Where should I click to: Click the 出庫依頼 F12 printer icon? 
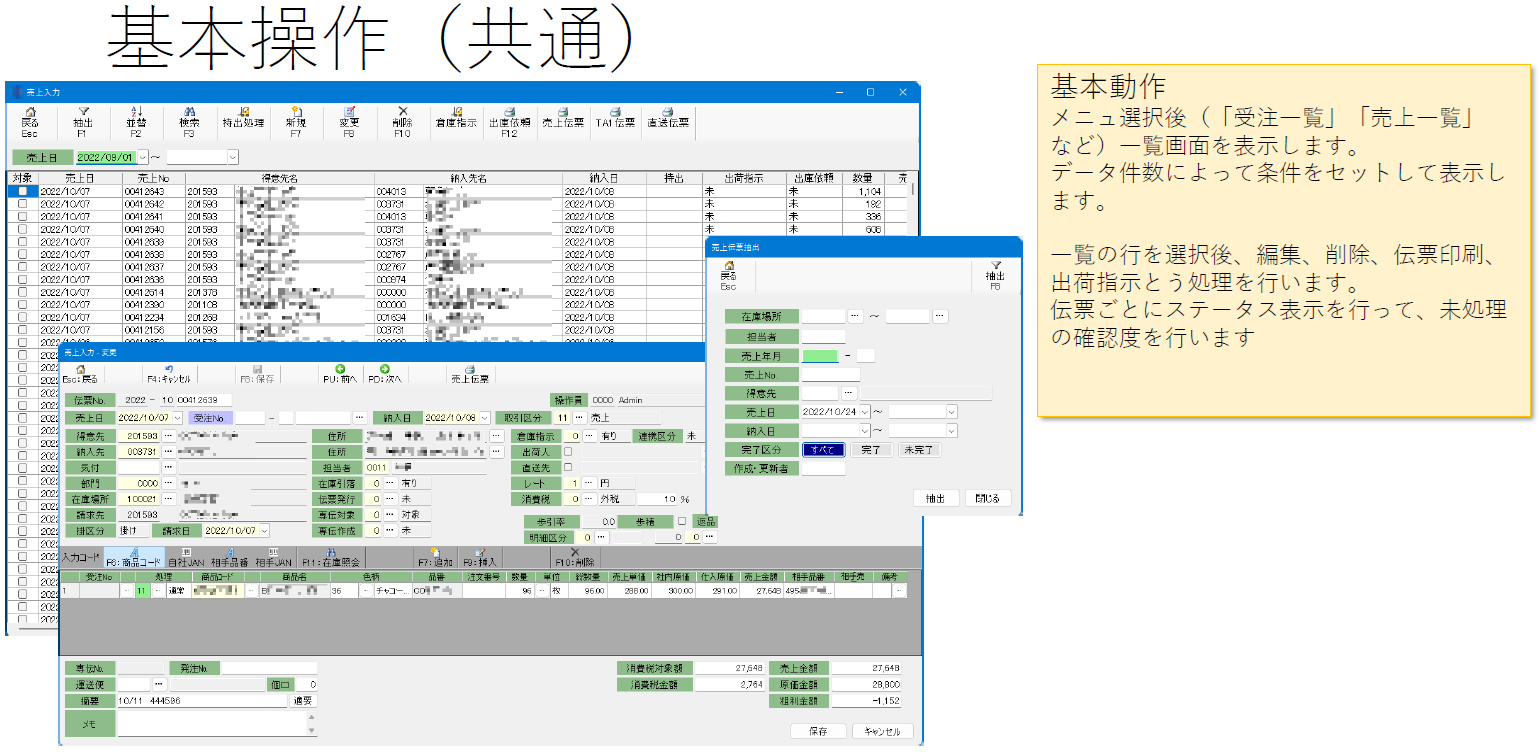509,120
